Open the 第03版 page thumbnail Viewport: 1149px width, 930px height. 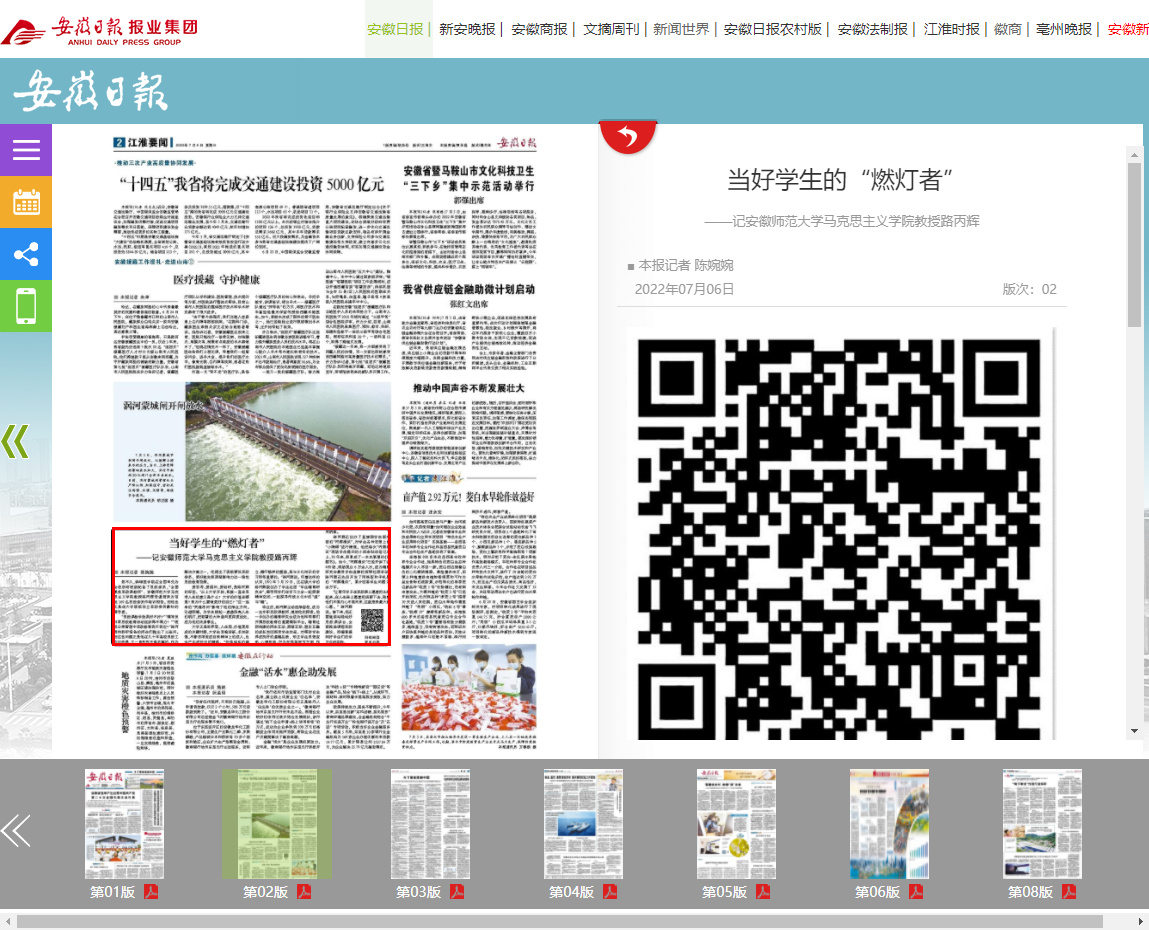click(x=430, y=824)
